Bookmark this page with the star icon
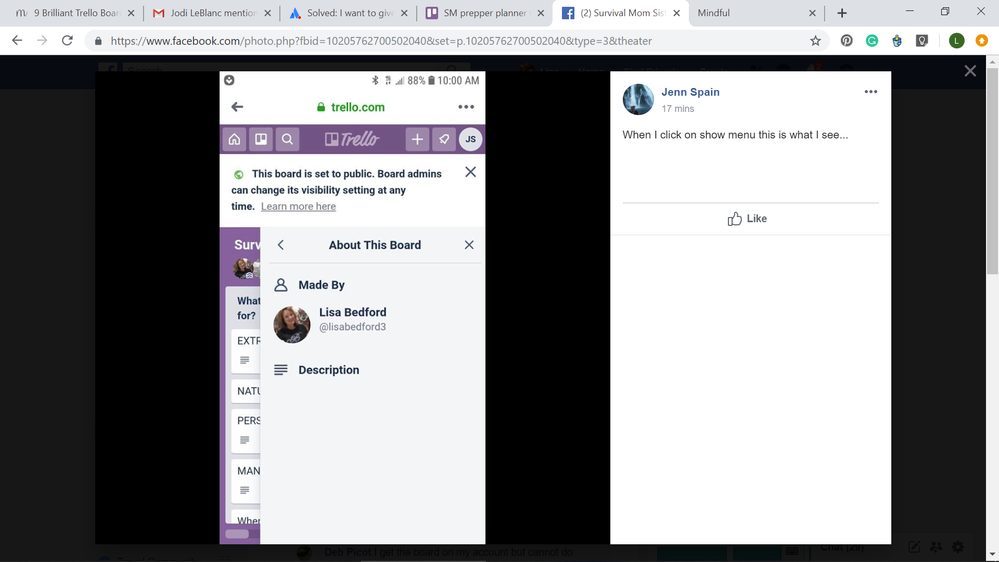Viewport: 999px width, 562px height. click(815, 41)
